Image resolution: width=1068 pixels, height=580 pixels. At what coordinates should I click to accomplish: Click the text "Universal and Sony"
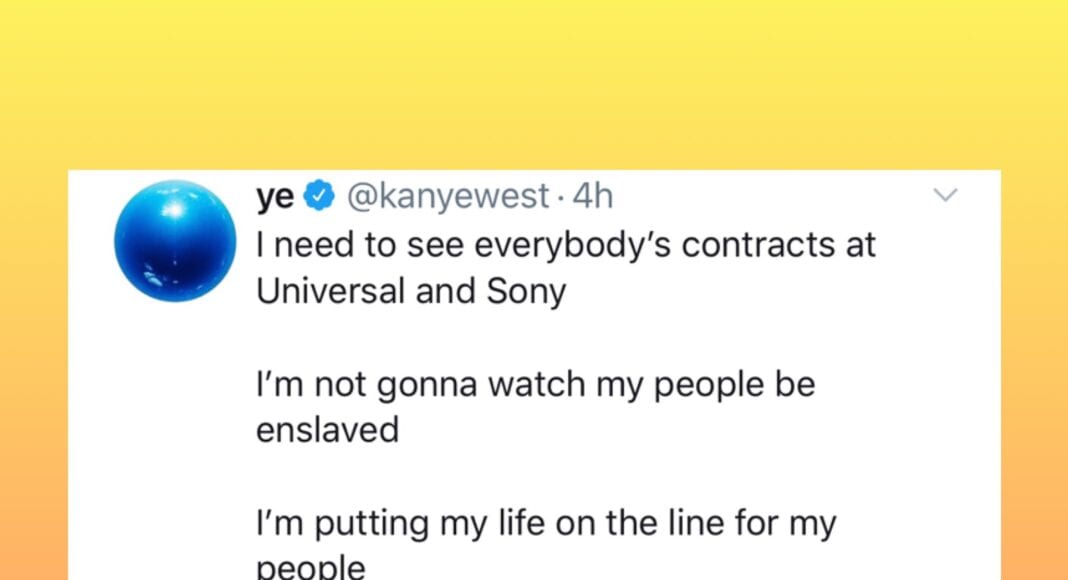[x=410, y=291]
